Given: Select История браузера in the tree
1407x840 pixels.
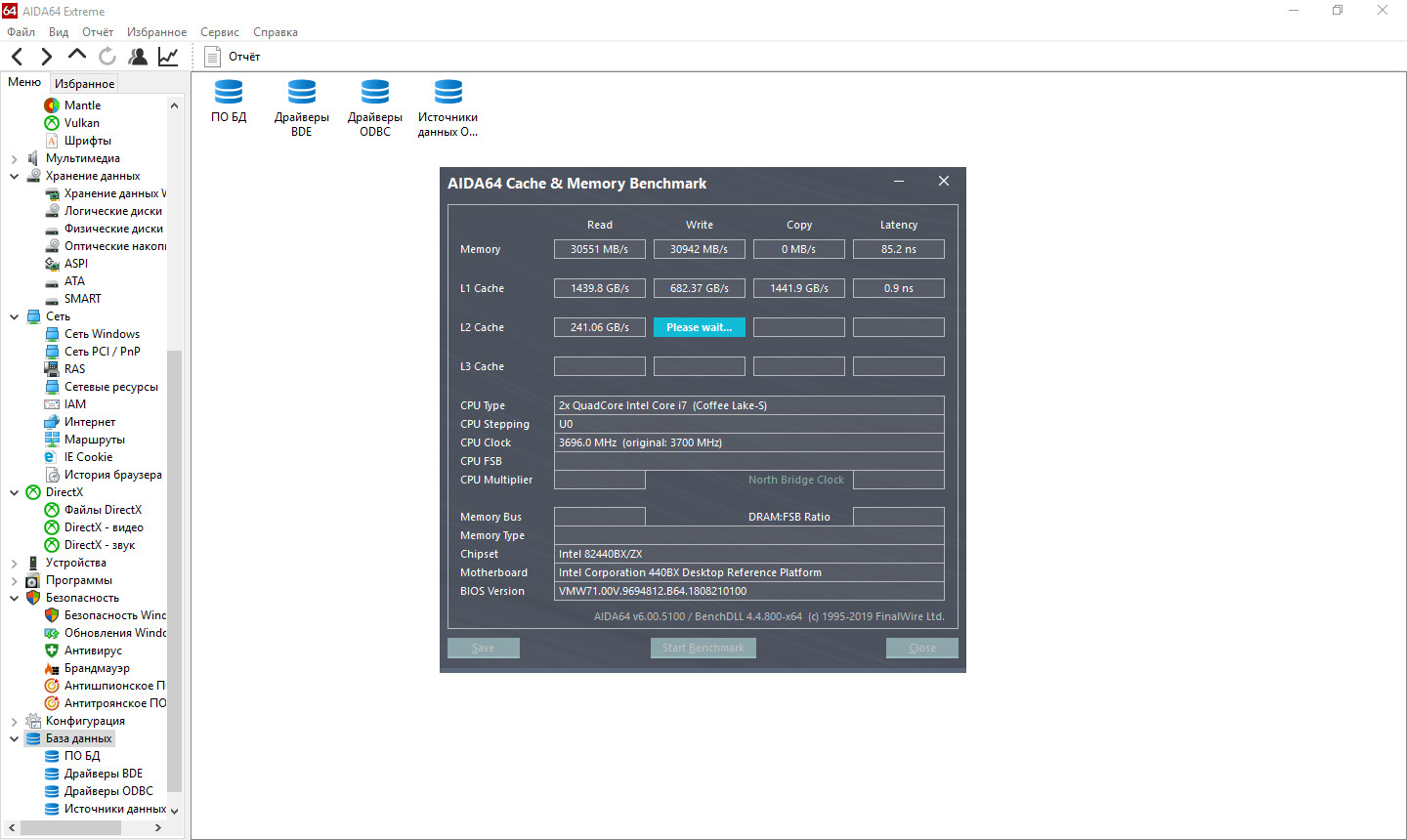Looking at the screenshot, I should (x=112, y=475).
